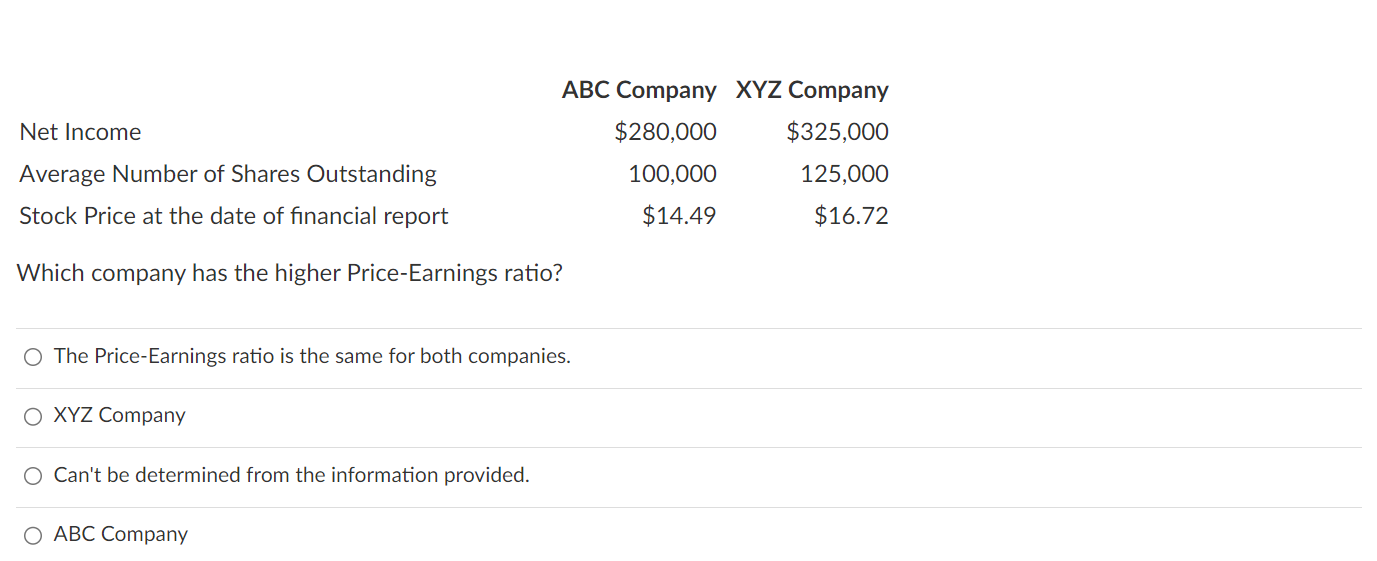This screenshot has width=1377, height=561.
Task: Click the 100,000 shares value
Action: [673, 174]
